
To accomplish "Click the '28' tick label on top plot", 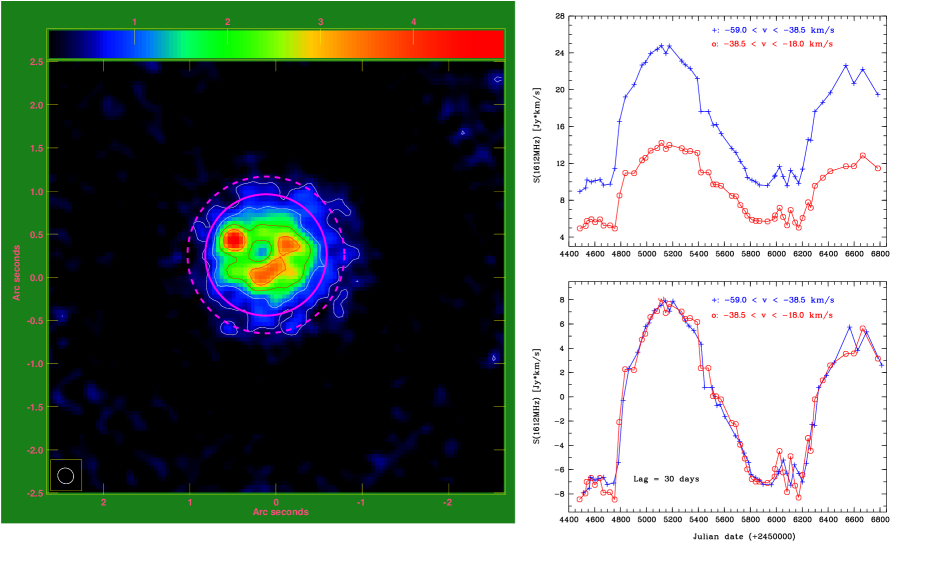I will coord(560,17).
